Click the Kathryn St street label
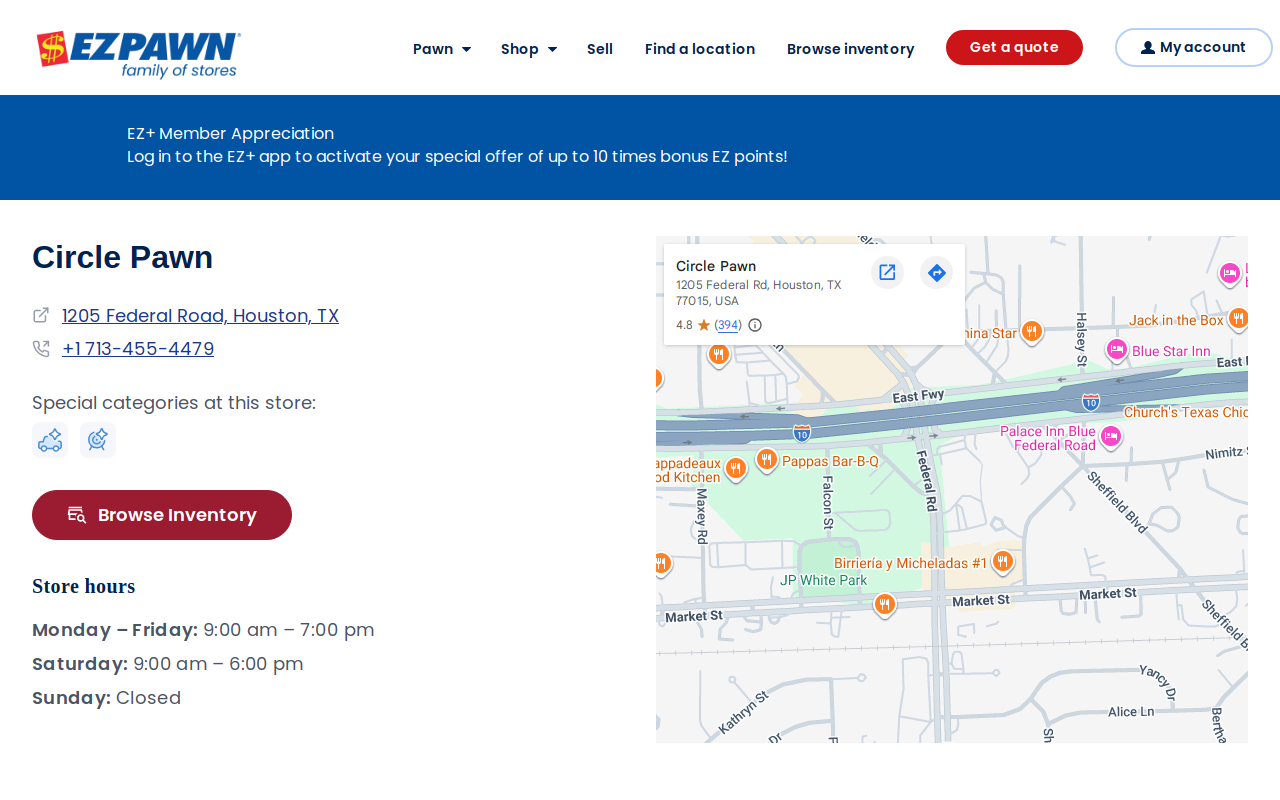 click(x=743, y=712)
